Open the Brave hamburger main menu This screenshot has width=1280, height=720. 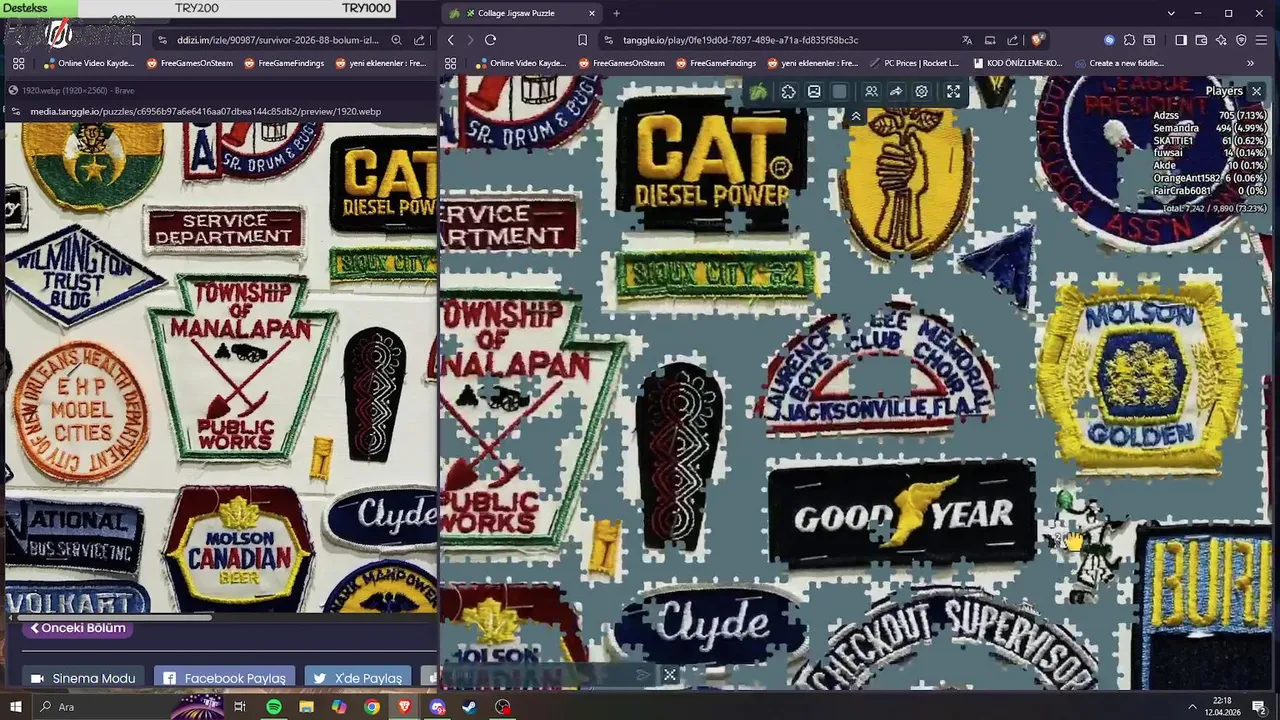(1262, 40)
